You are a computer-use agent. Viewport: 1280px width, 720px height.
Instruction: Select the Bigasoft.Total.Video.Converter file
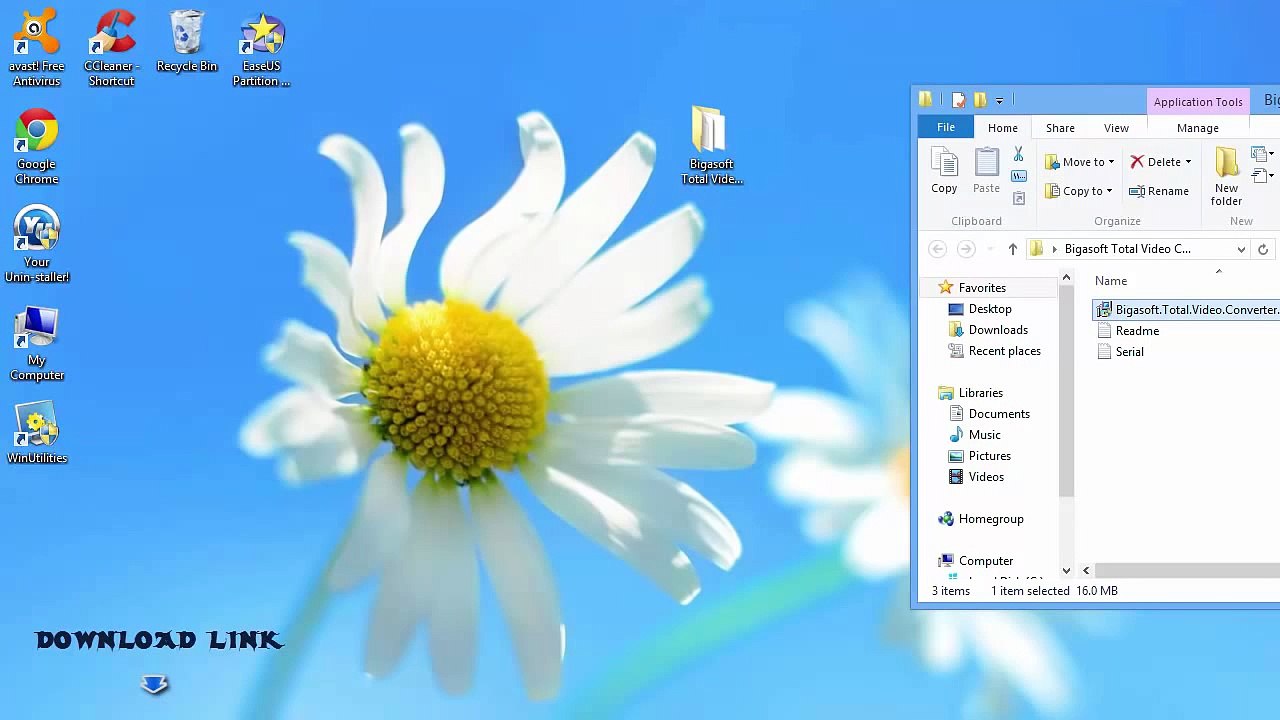point(1188,310)
